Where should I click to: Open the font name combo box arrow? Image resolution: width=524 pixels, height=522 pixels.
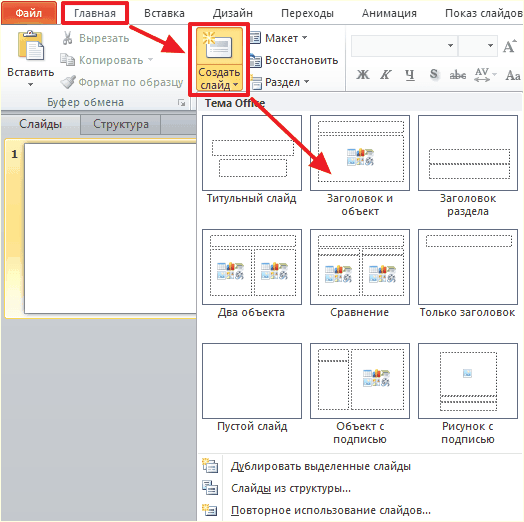point(450,45)
